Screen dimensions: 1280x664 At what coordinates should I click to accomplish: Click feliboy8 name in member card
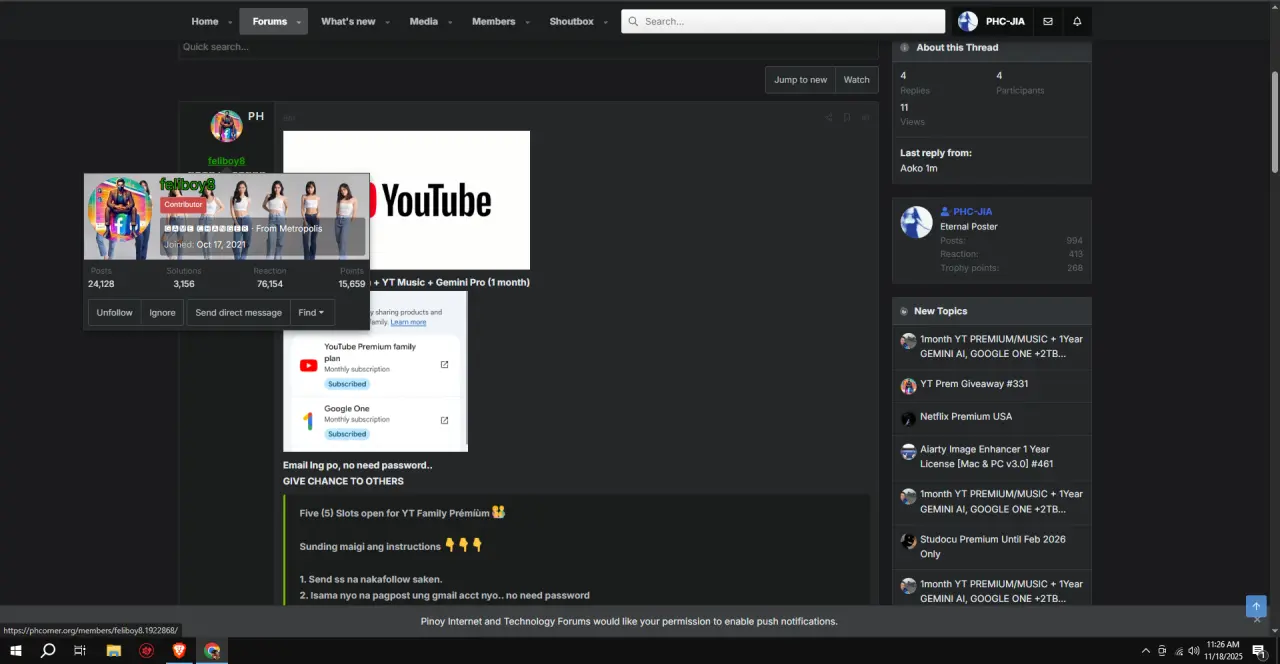click(187, 185)
